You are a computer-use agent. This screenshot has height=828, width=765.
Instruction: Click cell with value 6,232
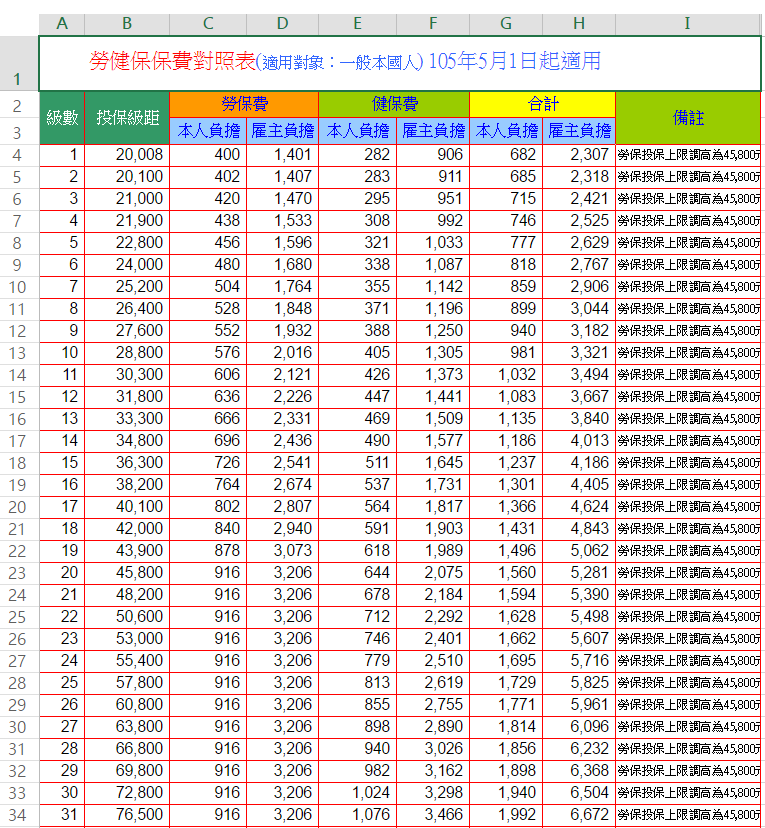point(579,749)
